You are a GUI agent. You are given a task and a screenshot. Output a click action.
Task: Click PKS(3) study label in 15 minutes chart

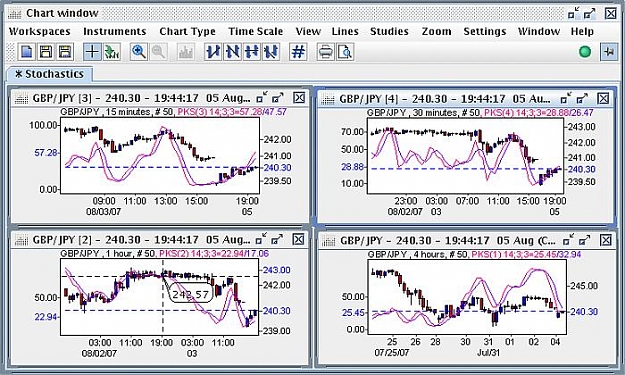pyautogui.click(x=232, y=112)
